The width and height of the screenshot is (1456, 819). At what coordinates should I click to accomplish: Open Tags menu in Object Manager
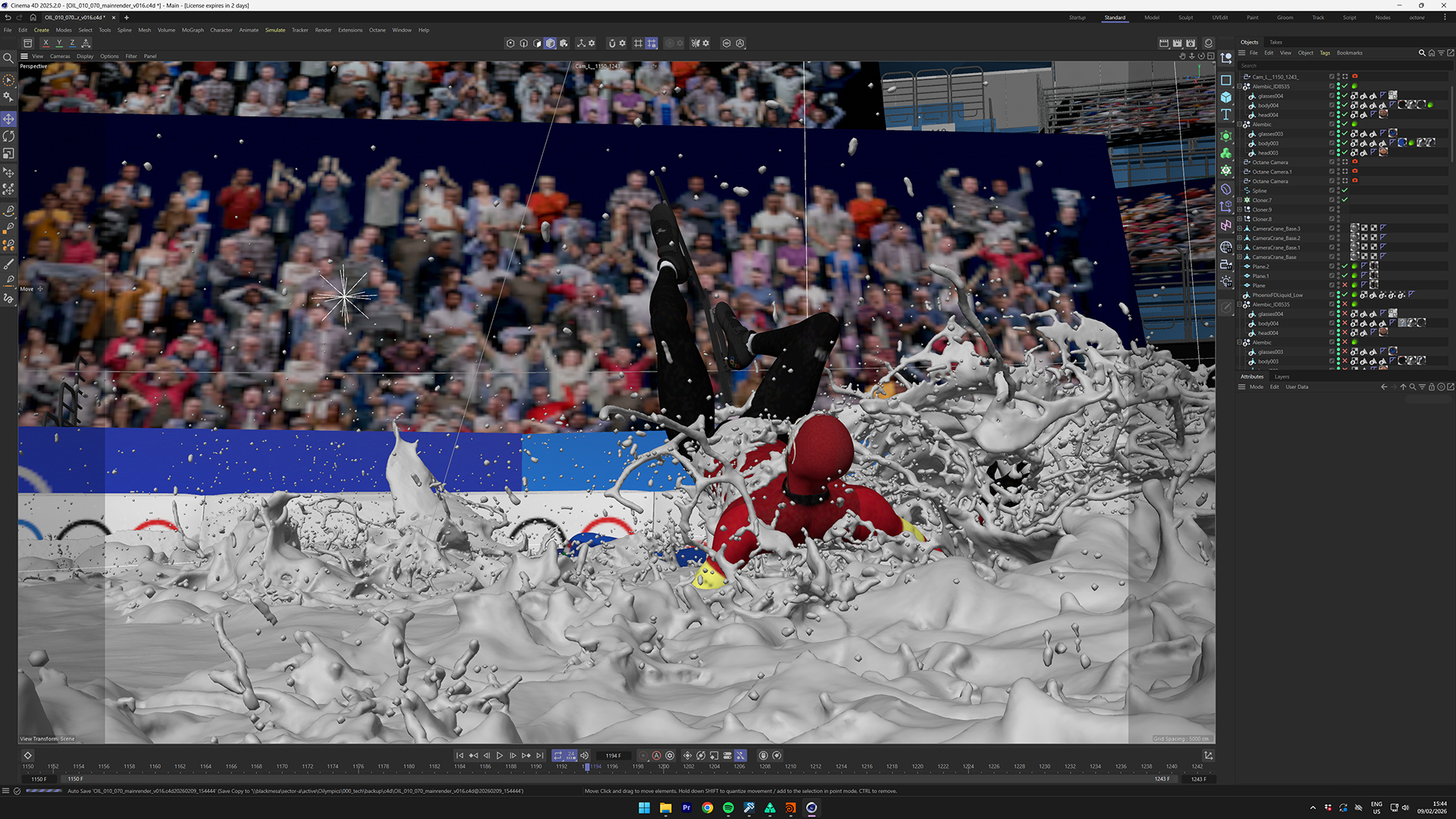[x=1325, y=53]
